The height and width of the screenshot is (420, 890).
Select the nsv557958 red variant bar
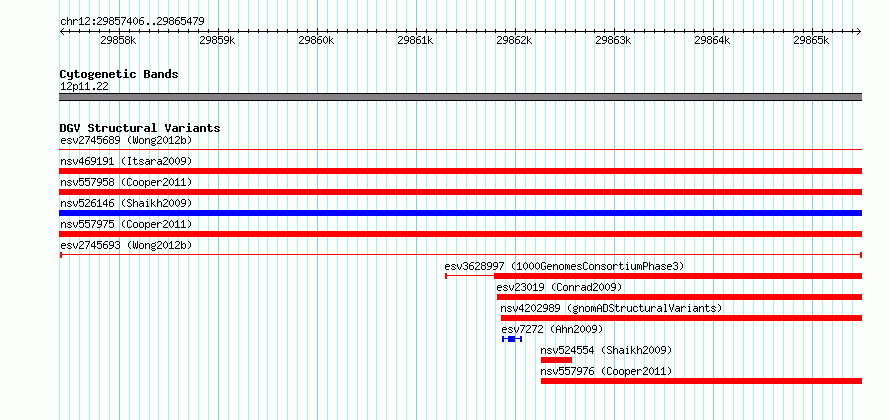461,192
